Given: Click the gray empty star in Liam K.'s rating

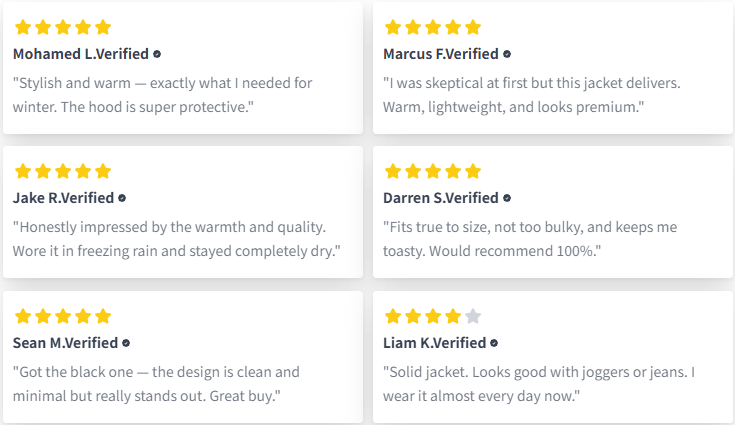Looking at the screenshot, I should [473, 316].
